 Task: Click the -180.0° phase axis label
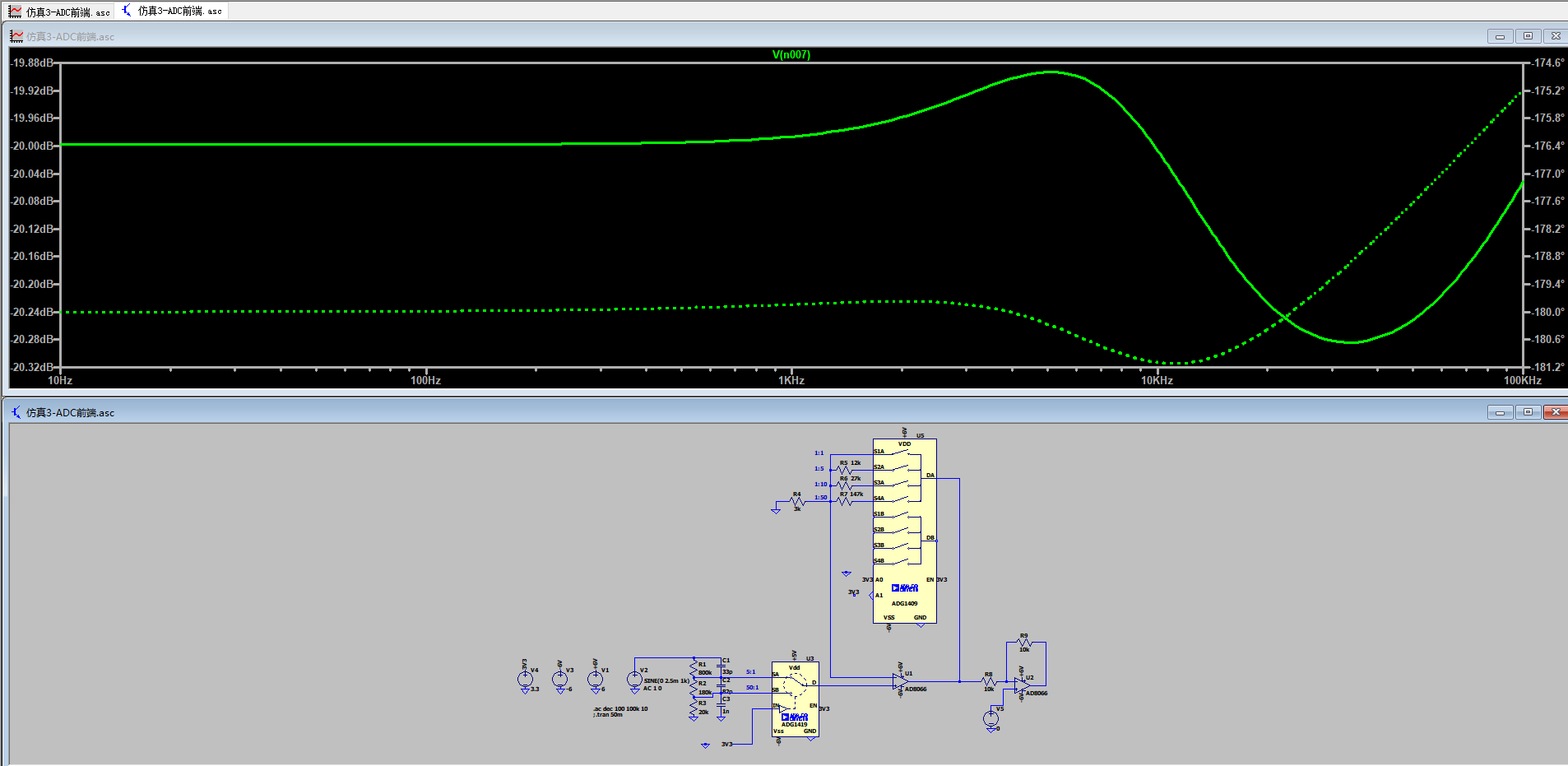(1547, 312)
